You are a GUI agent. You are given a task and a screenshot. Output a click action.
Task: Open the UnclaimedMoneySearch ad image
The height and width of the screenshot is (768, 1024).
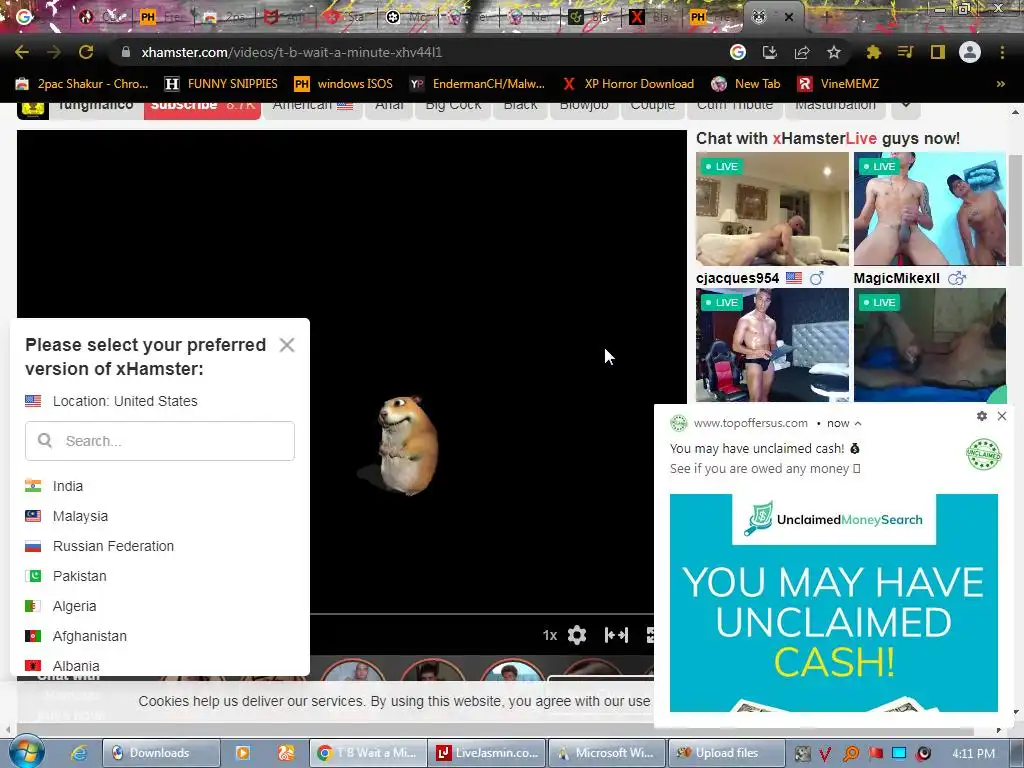point(833,603)
